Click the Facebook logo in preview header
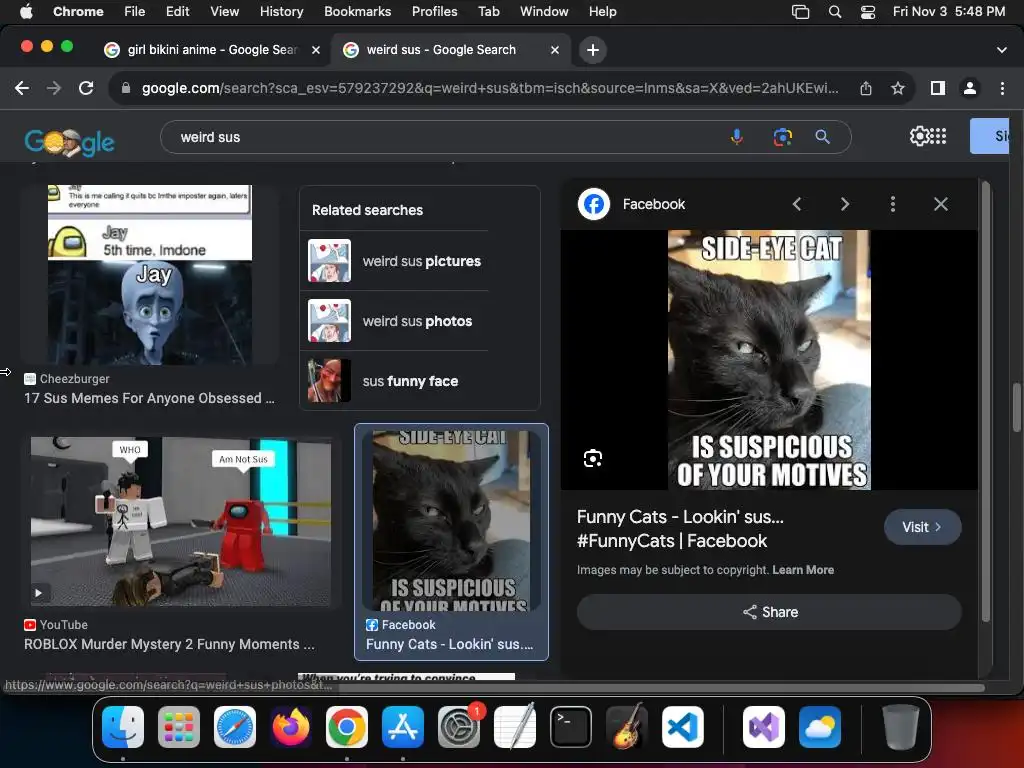The image size is (1024, 768). pos(594,204)
